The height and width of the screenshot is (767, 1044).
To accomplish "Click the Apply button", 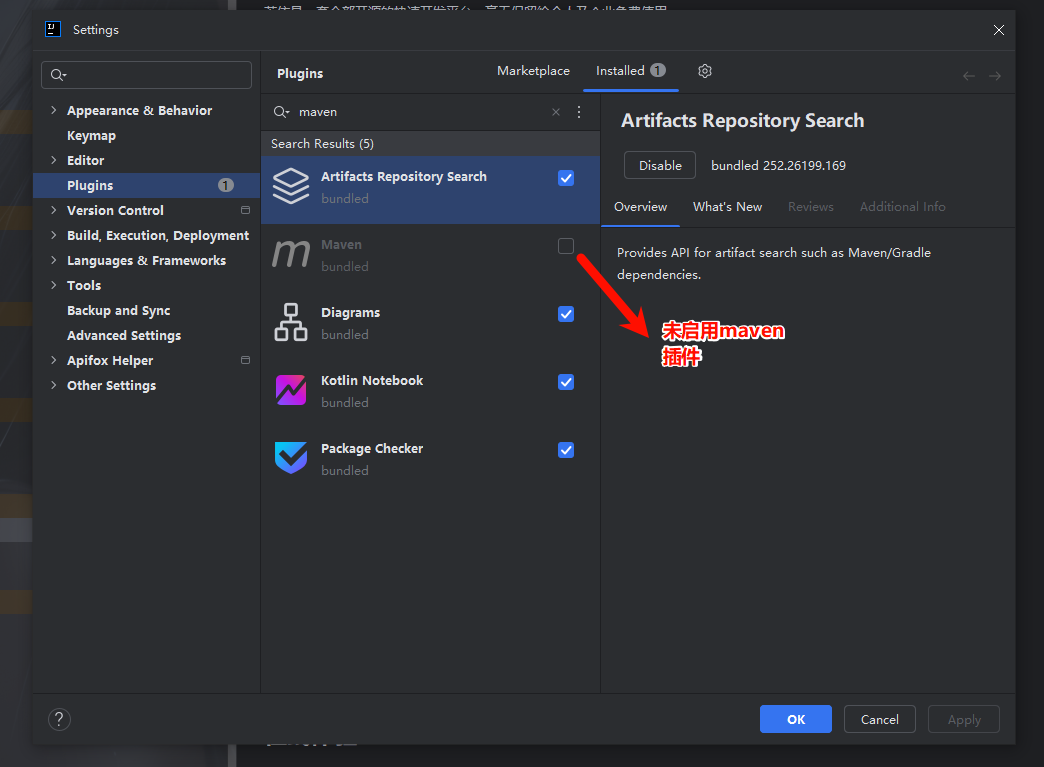I will 964,719.
